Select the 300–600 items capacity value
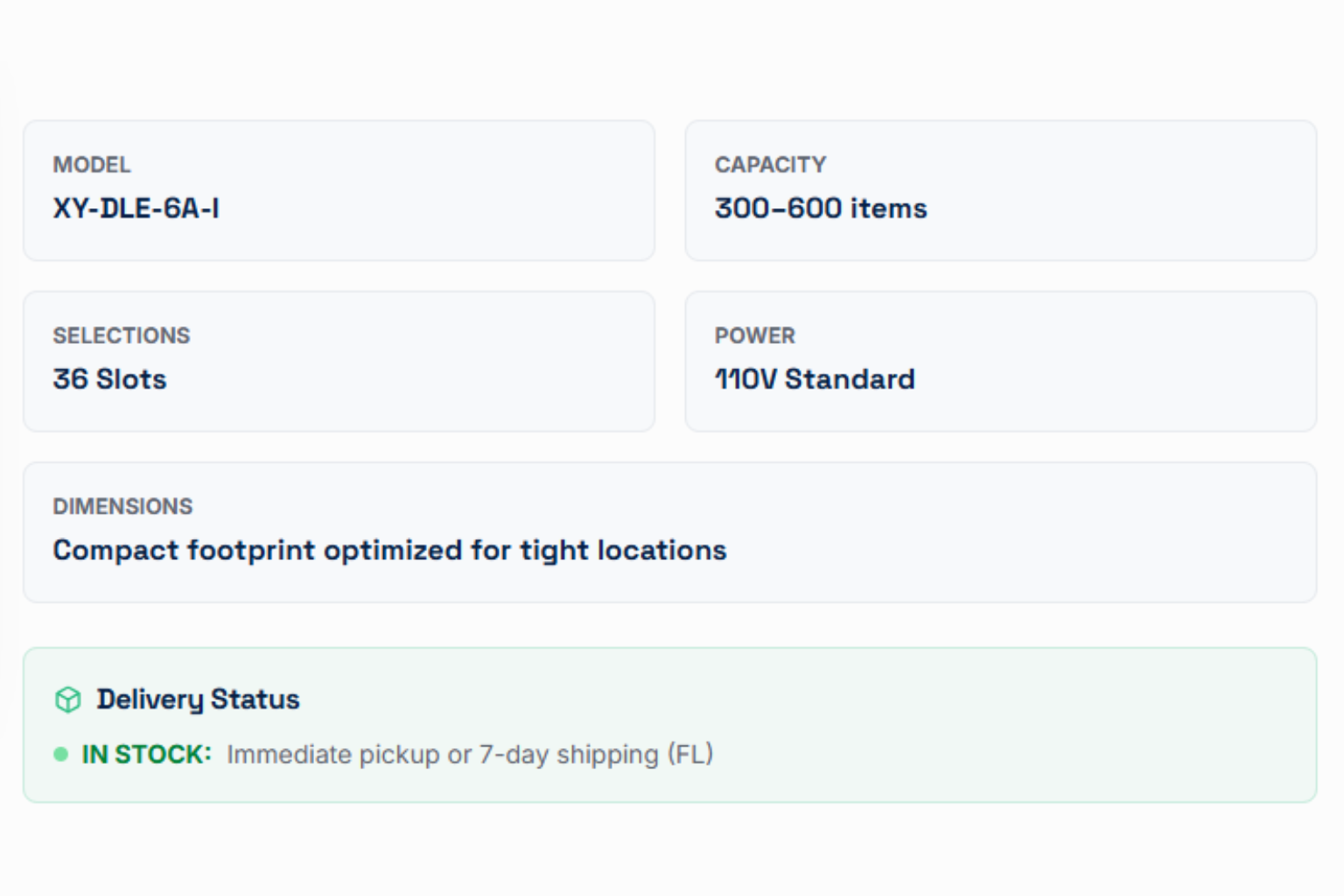 [x=820, y=208]
